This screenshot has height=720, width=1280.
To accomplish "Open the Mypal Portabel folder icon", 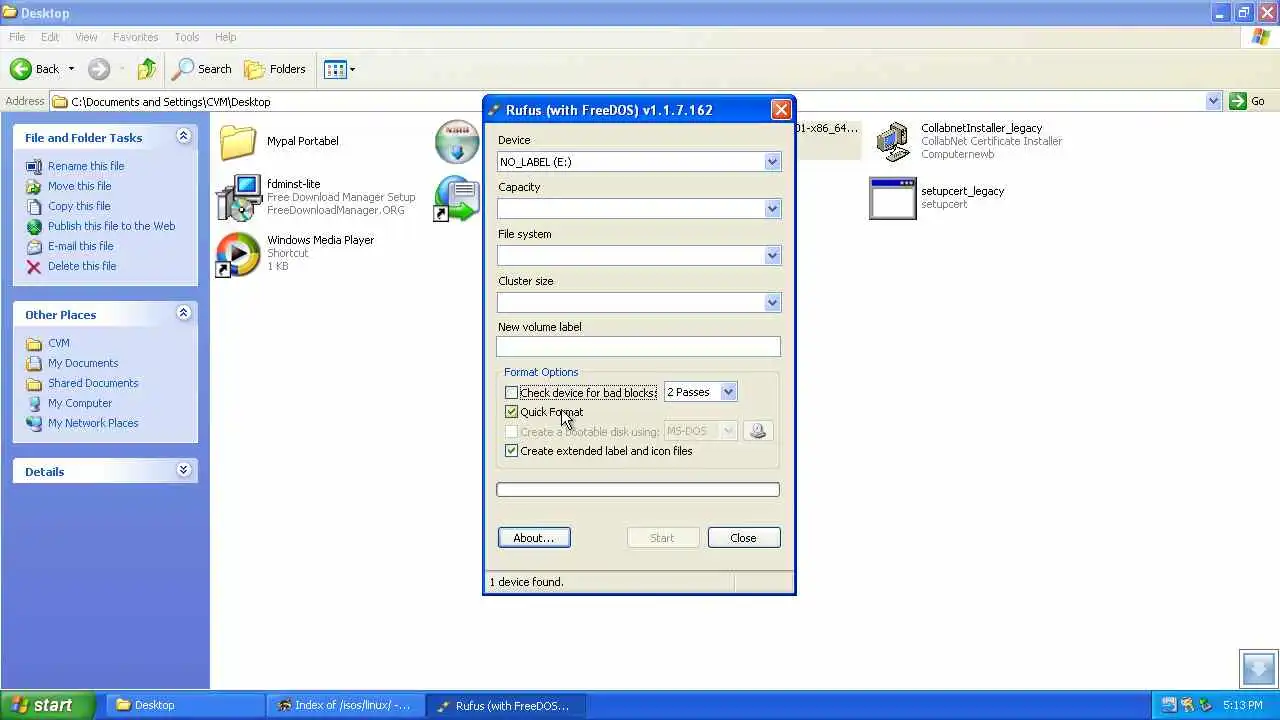I will tap(238, 142).
